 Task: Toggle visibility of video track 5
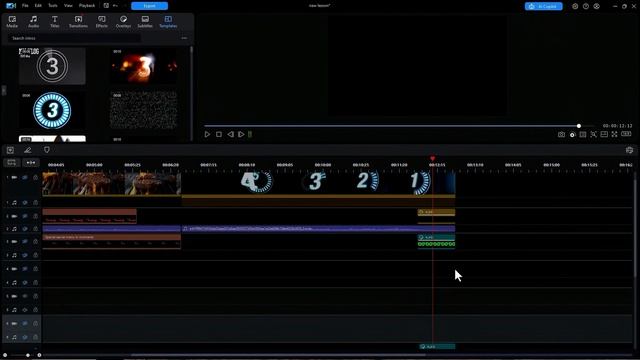click(x=25, y=296)
